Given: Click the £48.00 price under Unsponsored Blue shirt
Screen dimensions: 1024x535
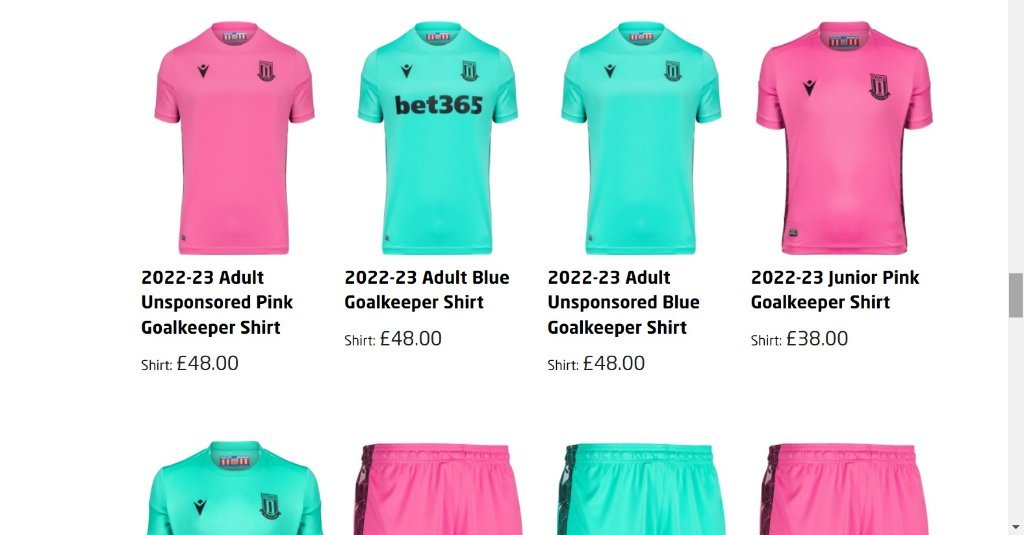Looking at the screenshot, I should 614,363.
